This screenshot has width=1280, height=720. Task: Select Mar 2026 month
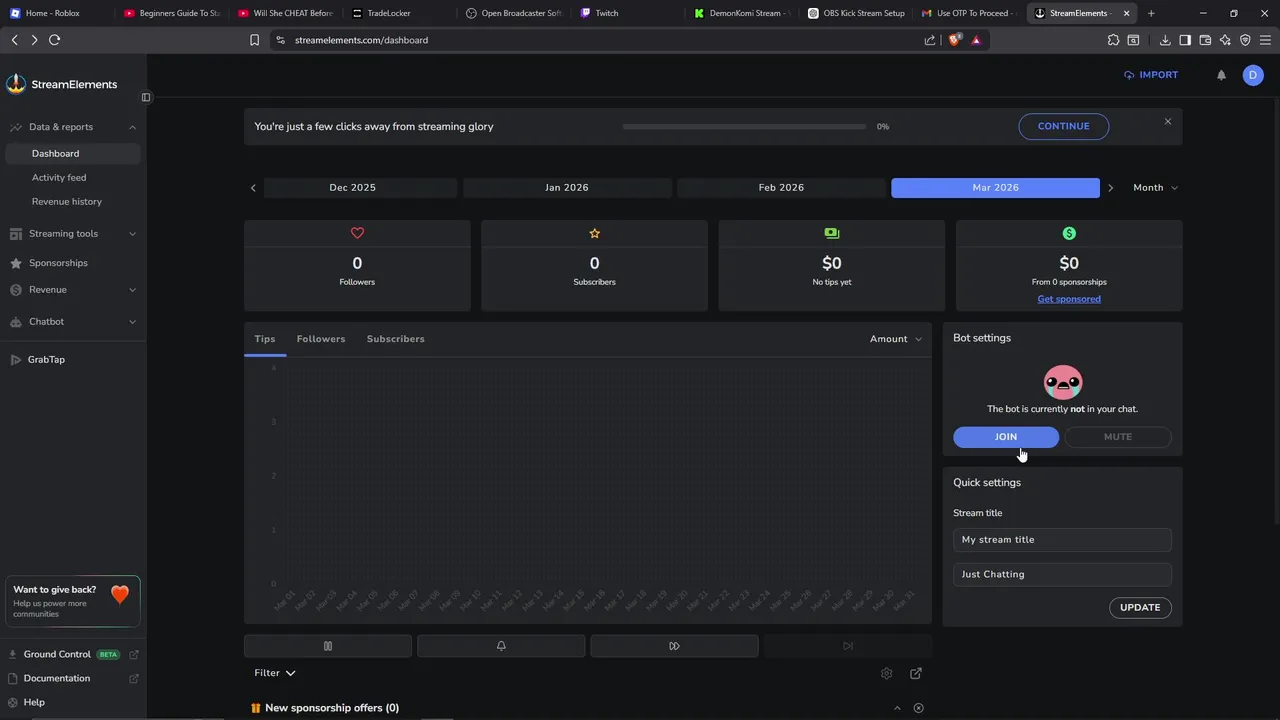[996, 188]
